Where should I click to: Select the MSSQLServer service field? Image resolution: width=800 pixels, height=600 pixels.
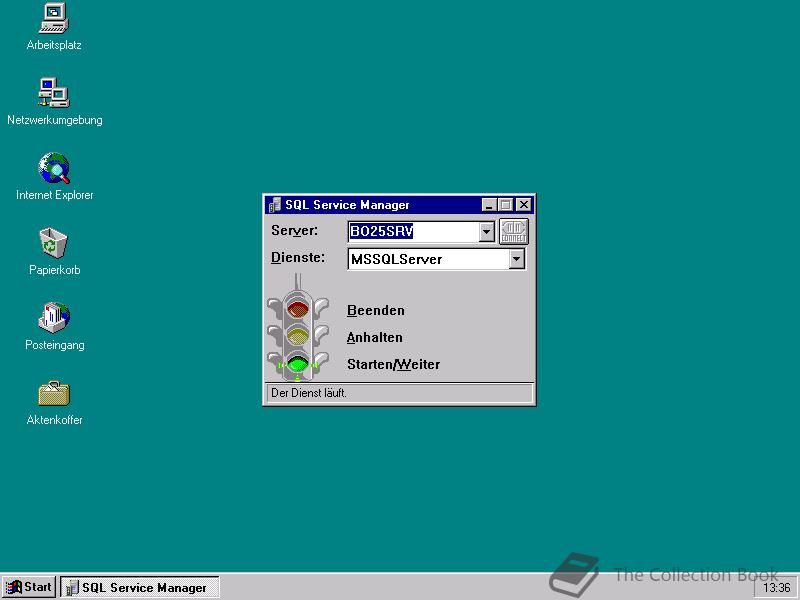pos(429,259)
